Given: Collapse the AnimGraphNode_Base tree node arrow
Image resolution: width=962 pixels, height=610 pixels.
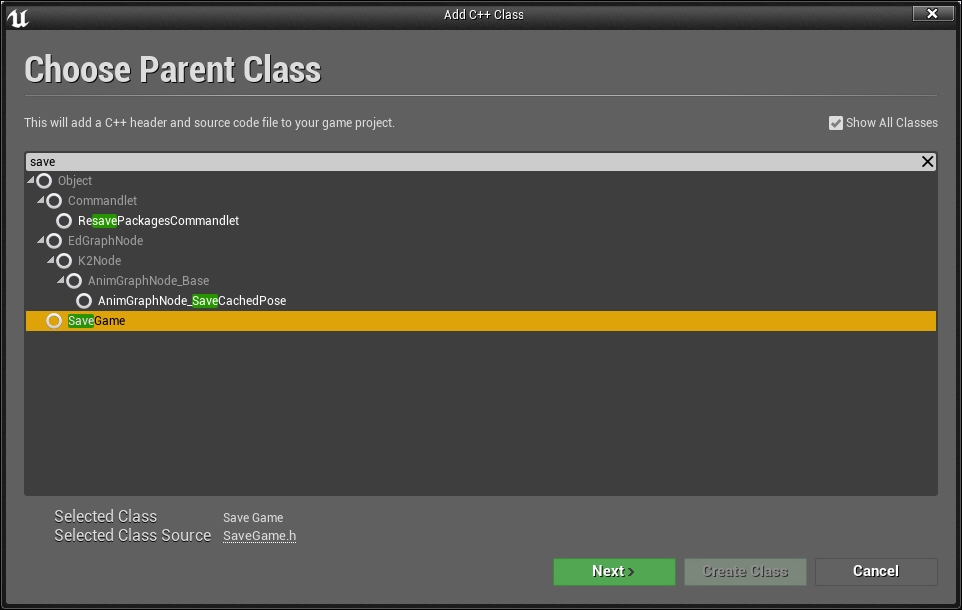Looking at the screenshot, I should pyautogui.click(x=61, y=280).
